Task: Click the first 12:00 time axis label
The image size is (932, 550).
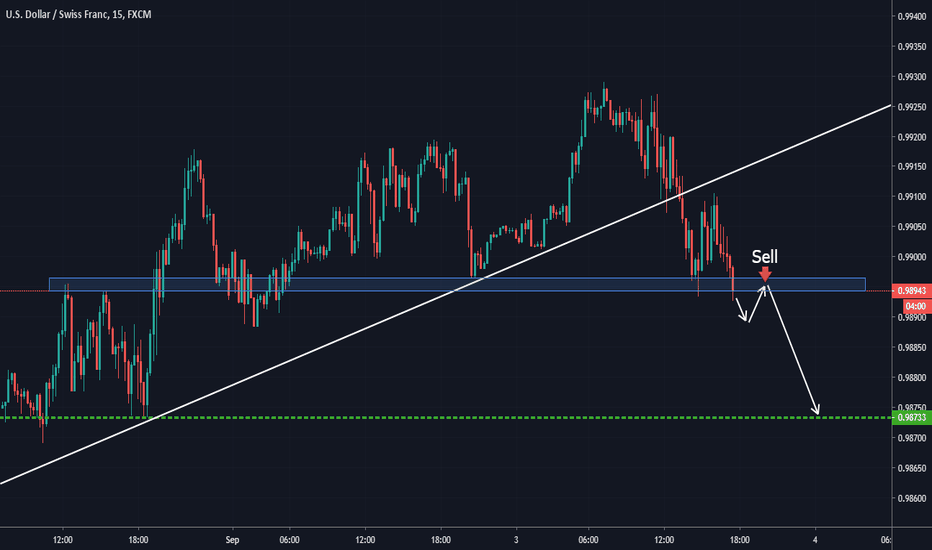Action: pyautogui.click(x=62, y=540)
